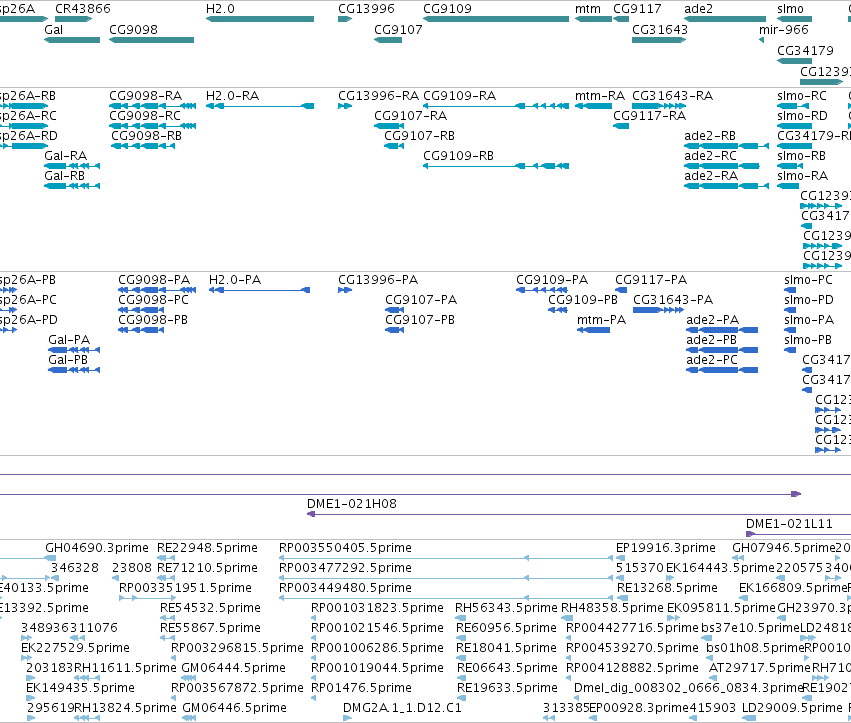
Task: Open EST RE19633.5prime
Action: pyautogui.click(x=462, y=698)
